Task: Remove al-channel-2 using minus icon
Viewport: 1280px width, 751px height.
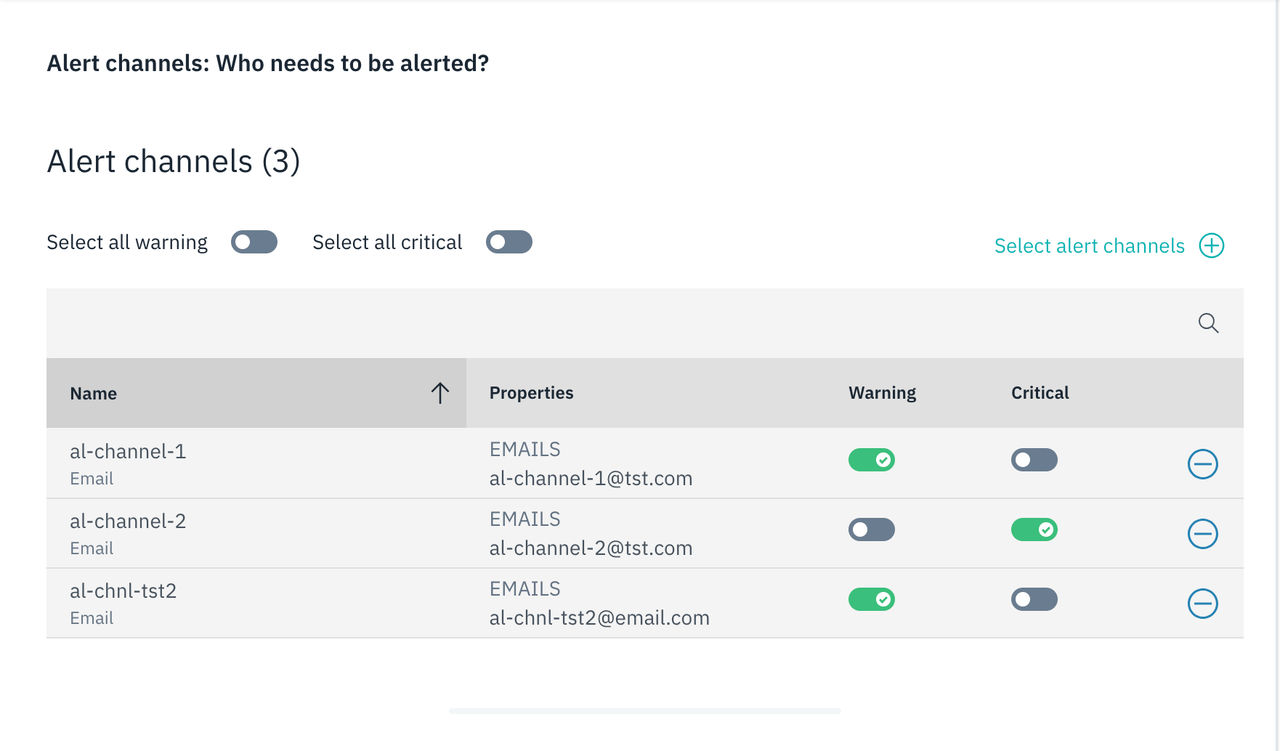Action: click(1202, 534)
